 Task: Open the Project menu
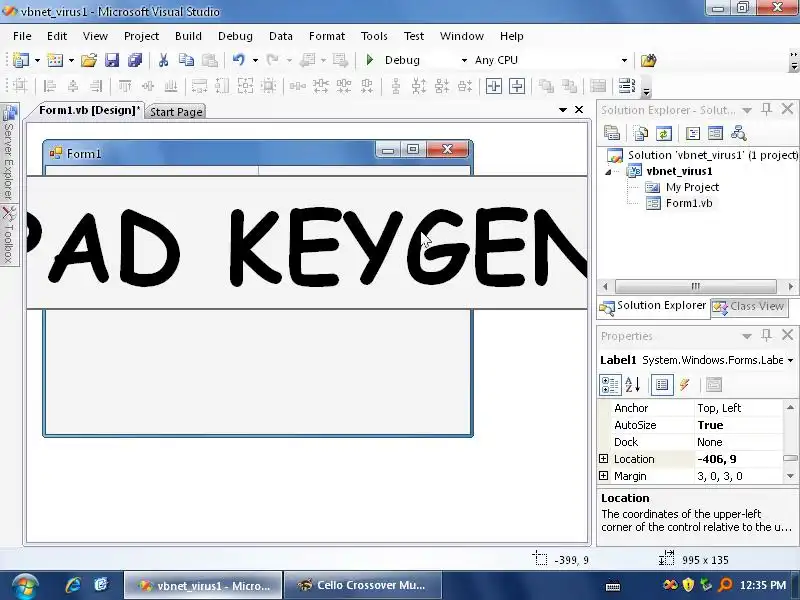point(141,36)
